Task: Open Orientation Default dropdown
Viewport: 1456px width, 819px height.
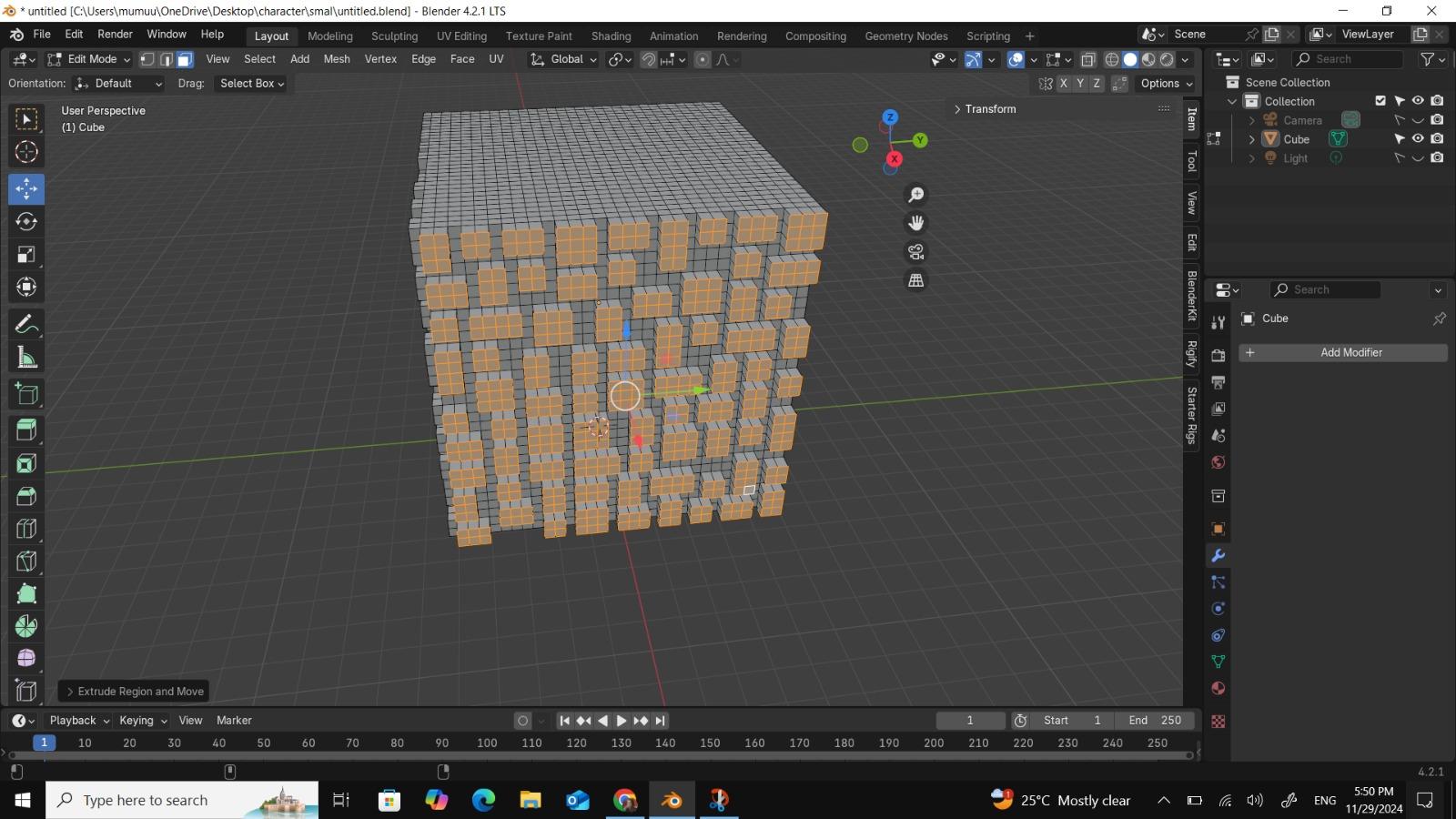Action: click(119, 83)
